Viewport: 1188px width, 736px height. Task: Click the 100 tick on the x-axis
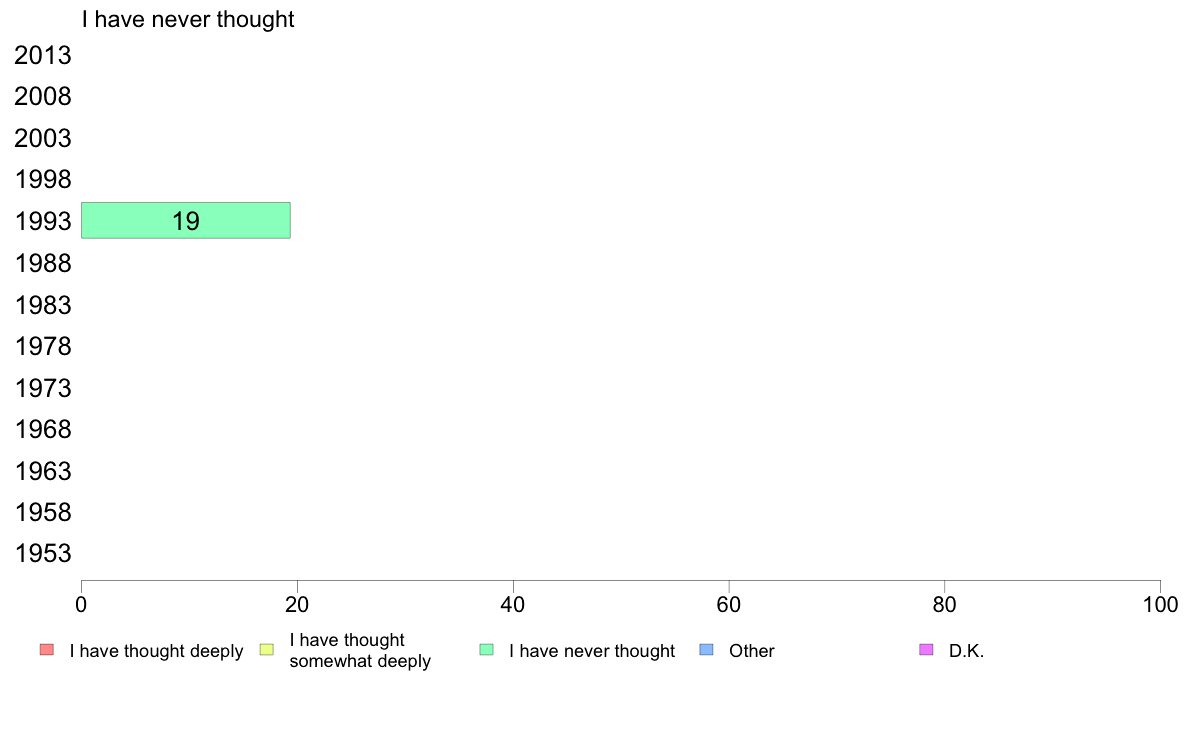point(1160,604)
